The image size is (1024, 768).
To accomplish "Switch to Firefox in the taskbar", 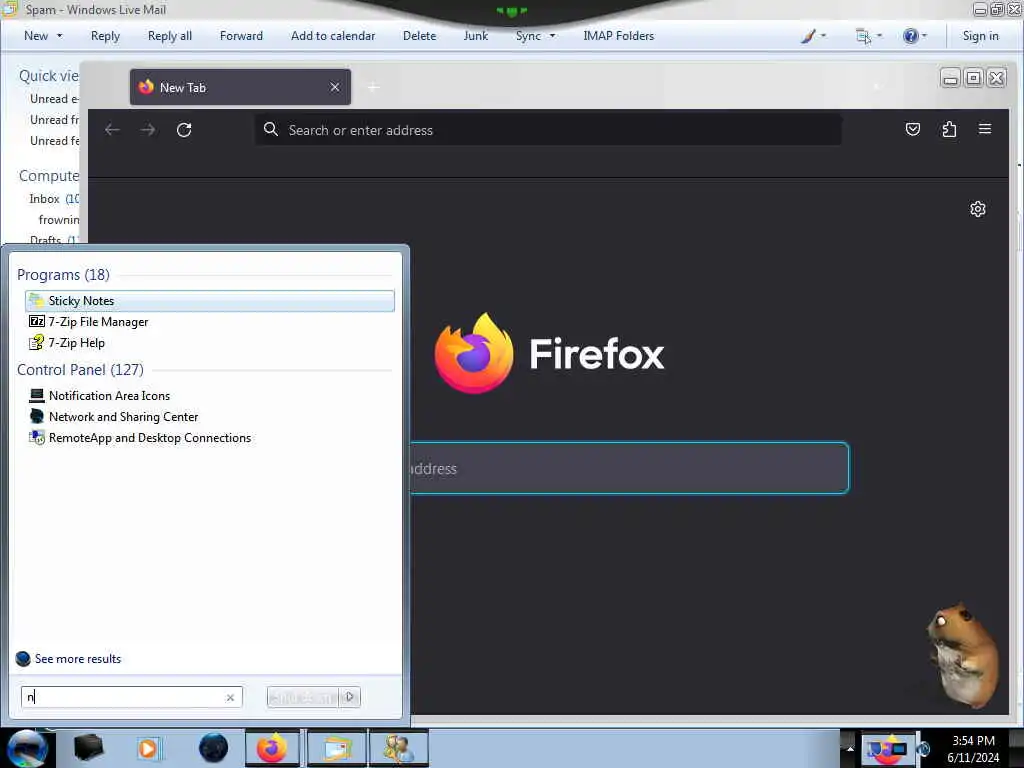I will point(272,748).
